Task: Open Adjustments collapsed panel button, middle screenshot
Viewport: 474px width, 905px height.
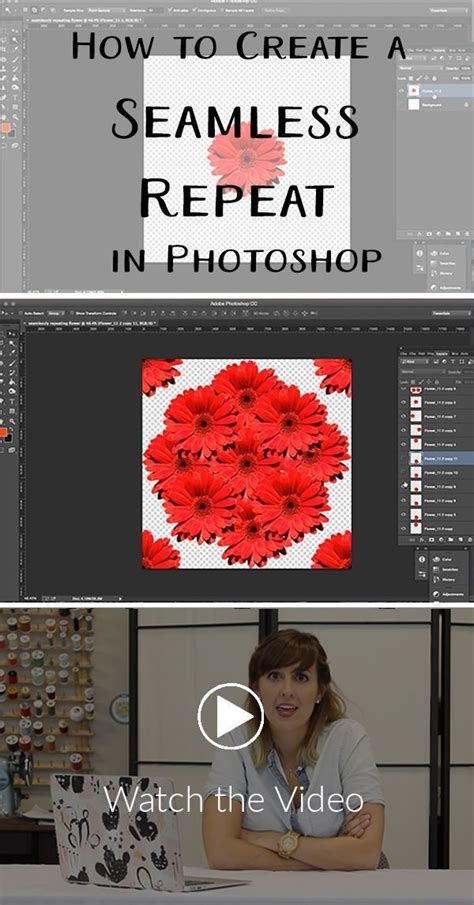Action: click(449, 594)
